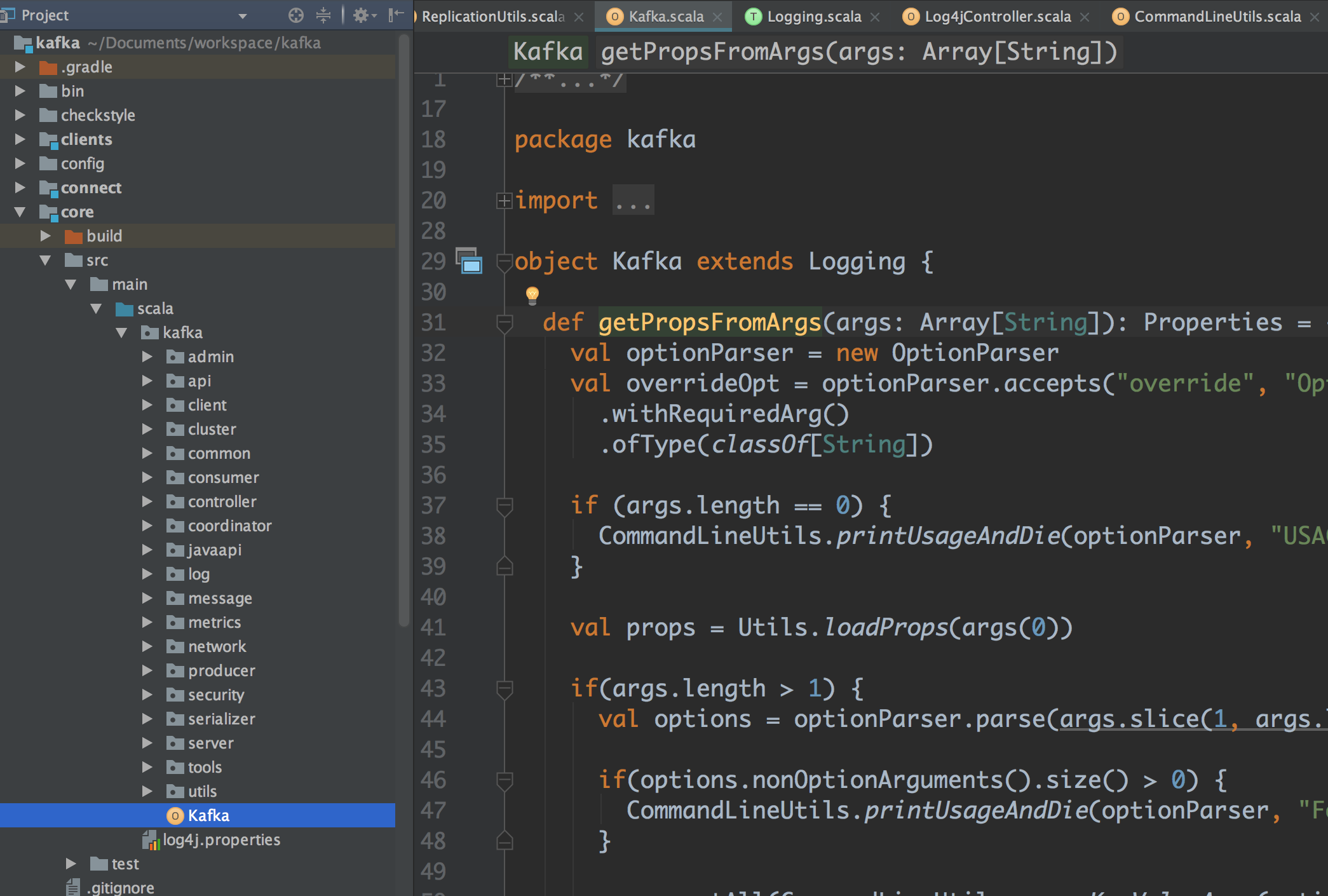Click the implicit/companion gutter icon at line 29

(470, 261)
